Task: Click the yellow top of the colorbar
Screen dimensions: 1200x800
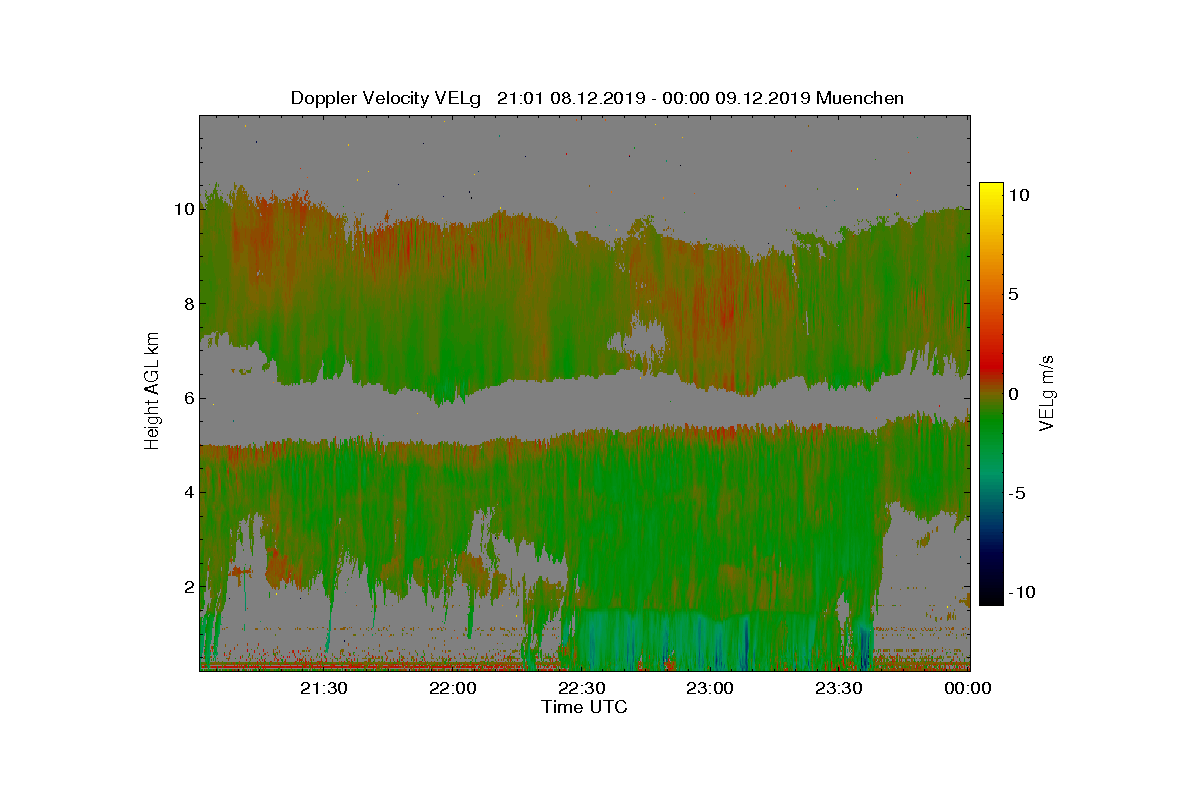Action: pyautogui.click(x=990, y=190)
